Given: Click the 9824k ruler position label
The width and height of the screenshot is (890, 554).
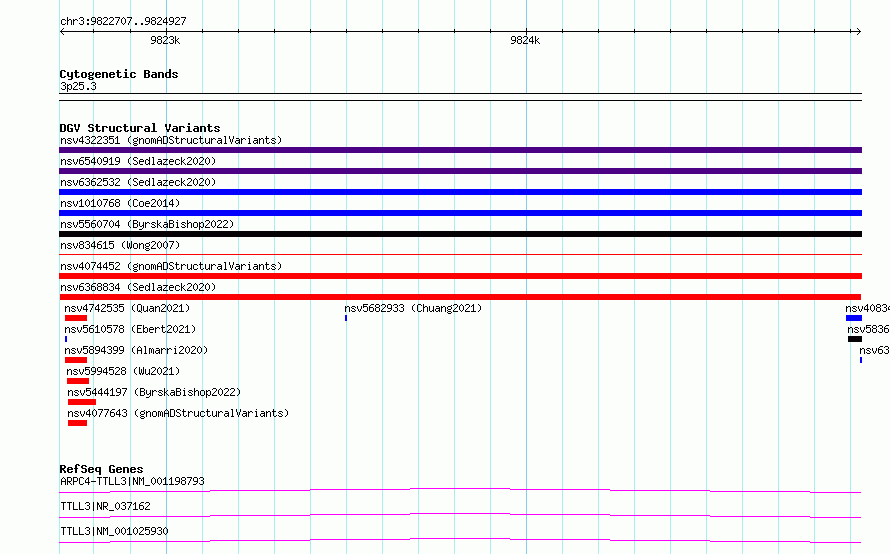Looking at the screenshot, I should tap(525, 40).
